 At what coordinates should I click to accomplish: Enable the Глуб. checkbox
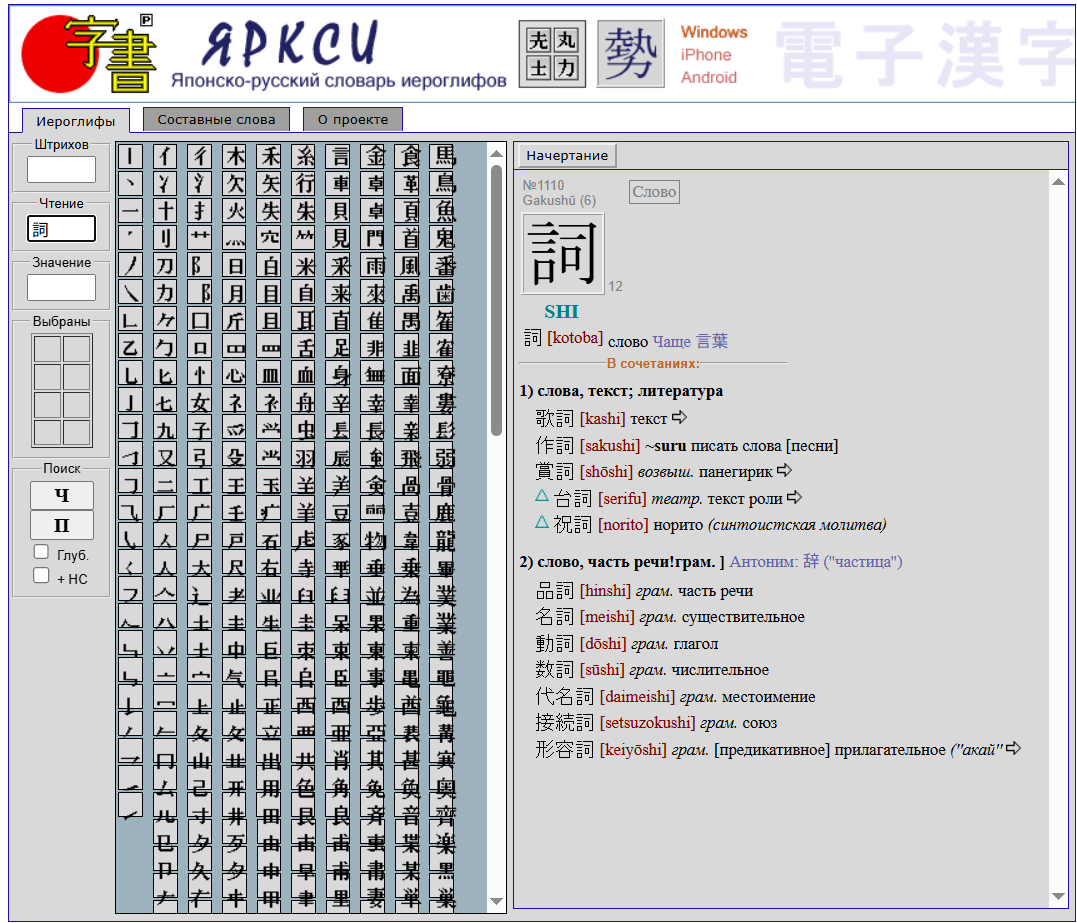pyautogui.click(x=41, y=552)
